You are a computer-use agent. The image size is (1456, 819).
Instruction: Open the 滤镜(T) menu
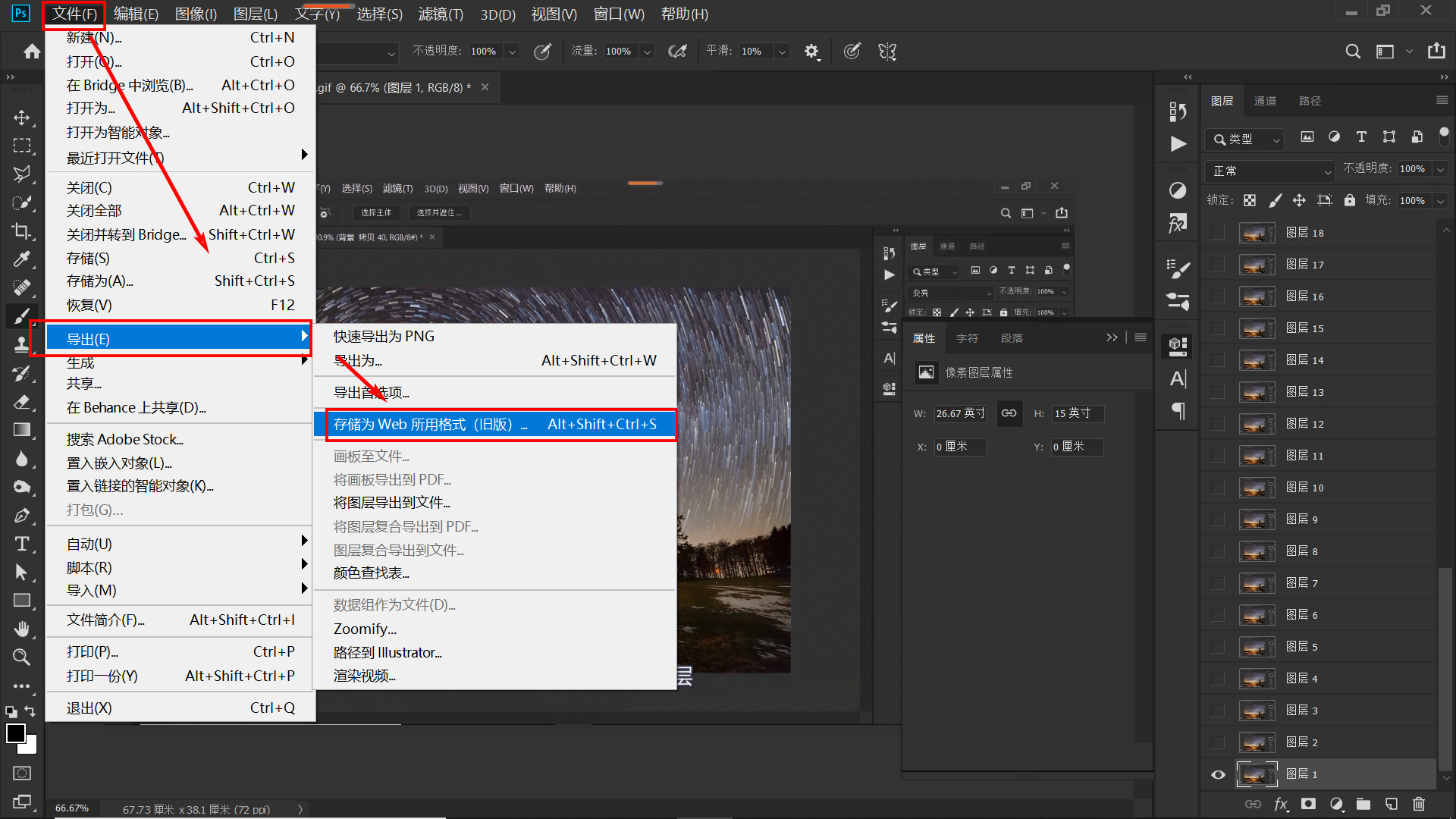click(x=440, y=14)
